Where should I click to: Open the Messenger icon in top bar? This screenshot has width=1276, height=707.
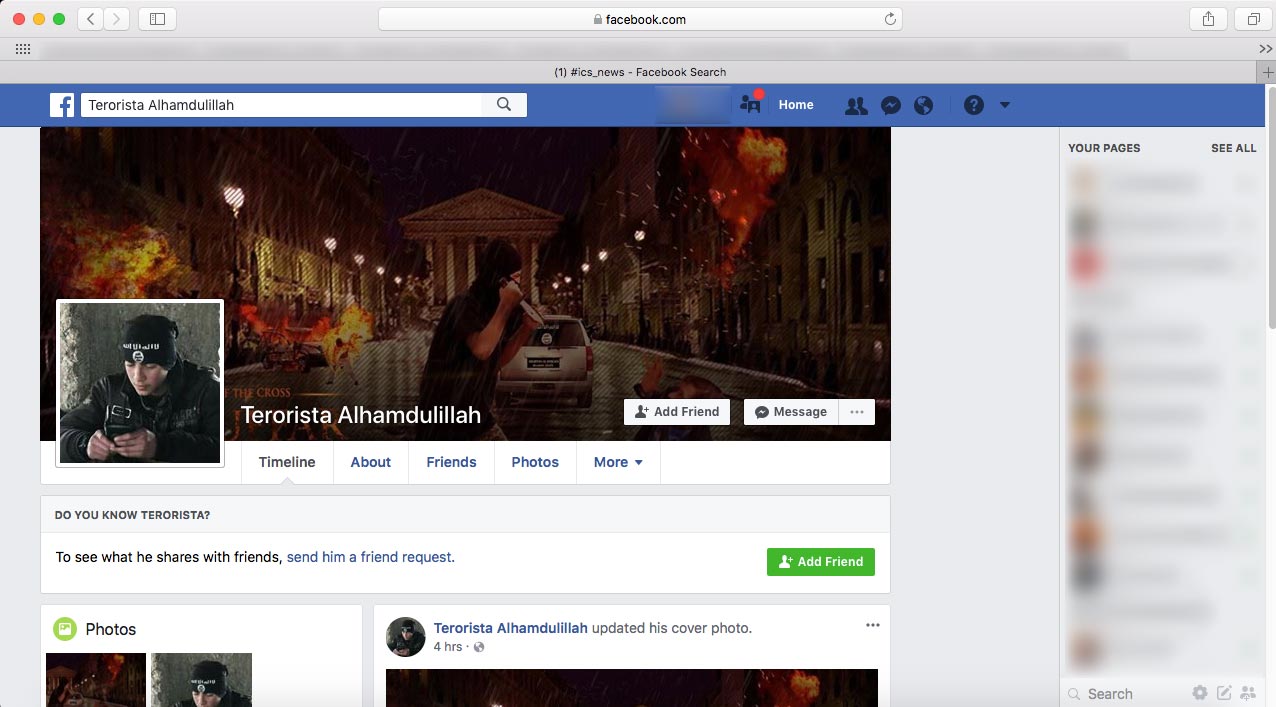click(x=890, y=105)
